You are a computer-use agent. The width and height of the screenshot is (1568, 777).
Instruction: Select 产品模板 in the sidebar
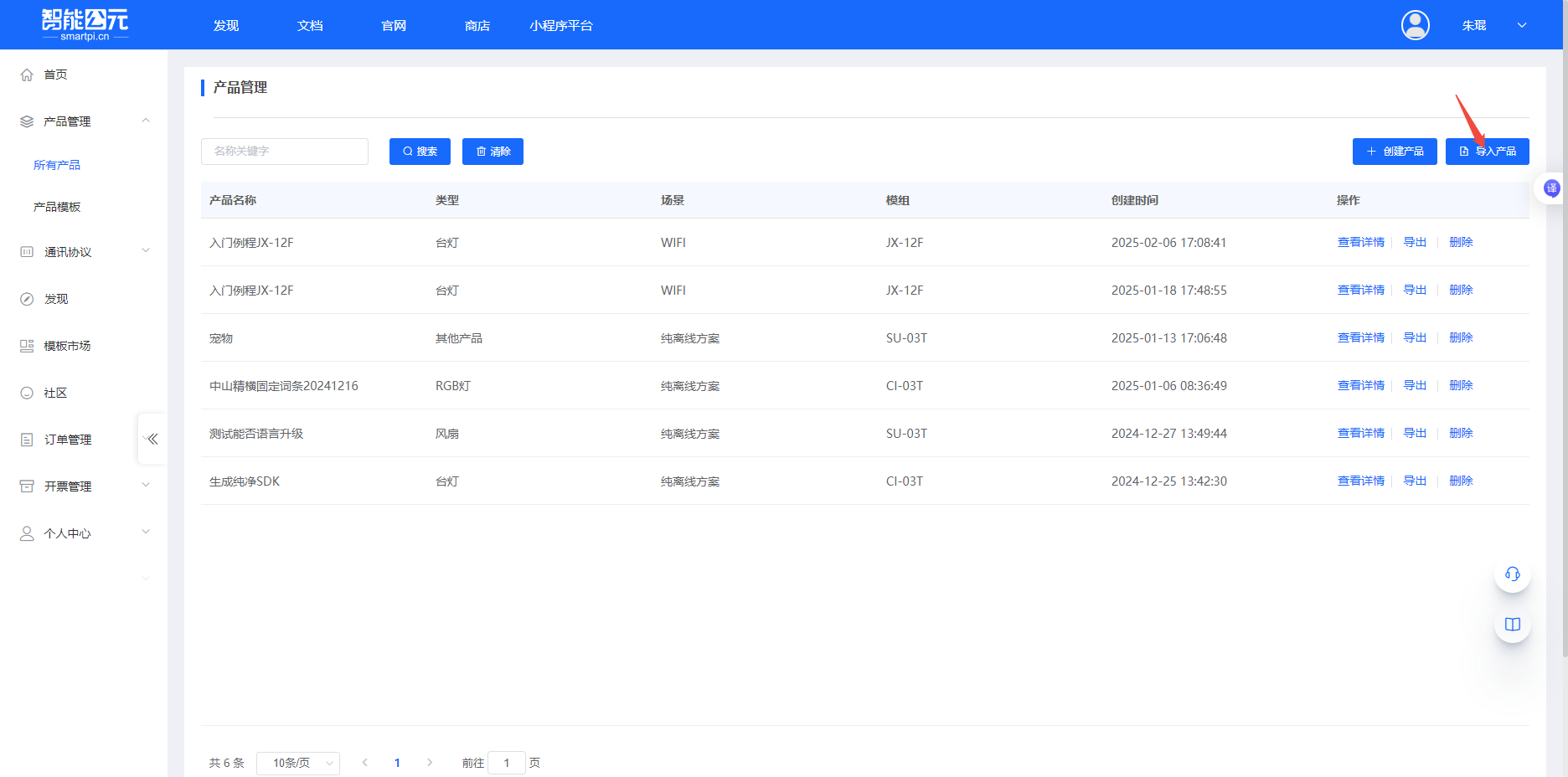pyautogui.click(x=57, y=207)
